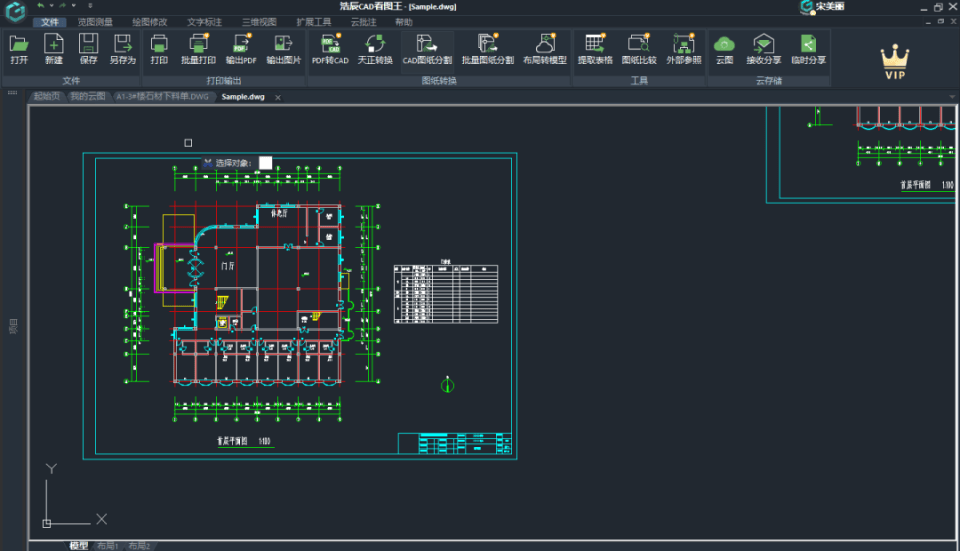Screen dimensions: 960x551
Task: Click the door schedule table in the drawing
Action: [x=446, y=293]
